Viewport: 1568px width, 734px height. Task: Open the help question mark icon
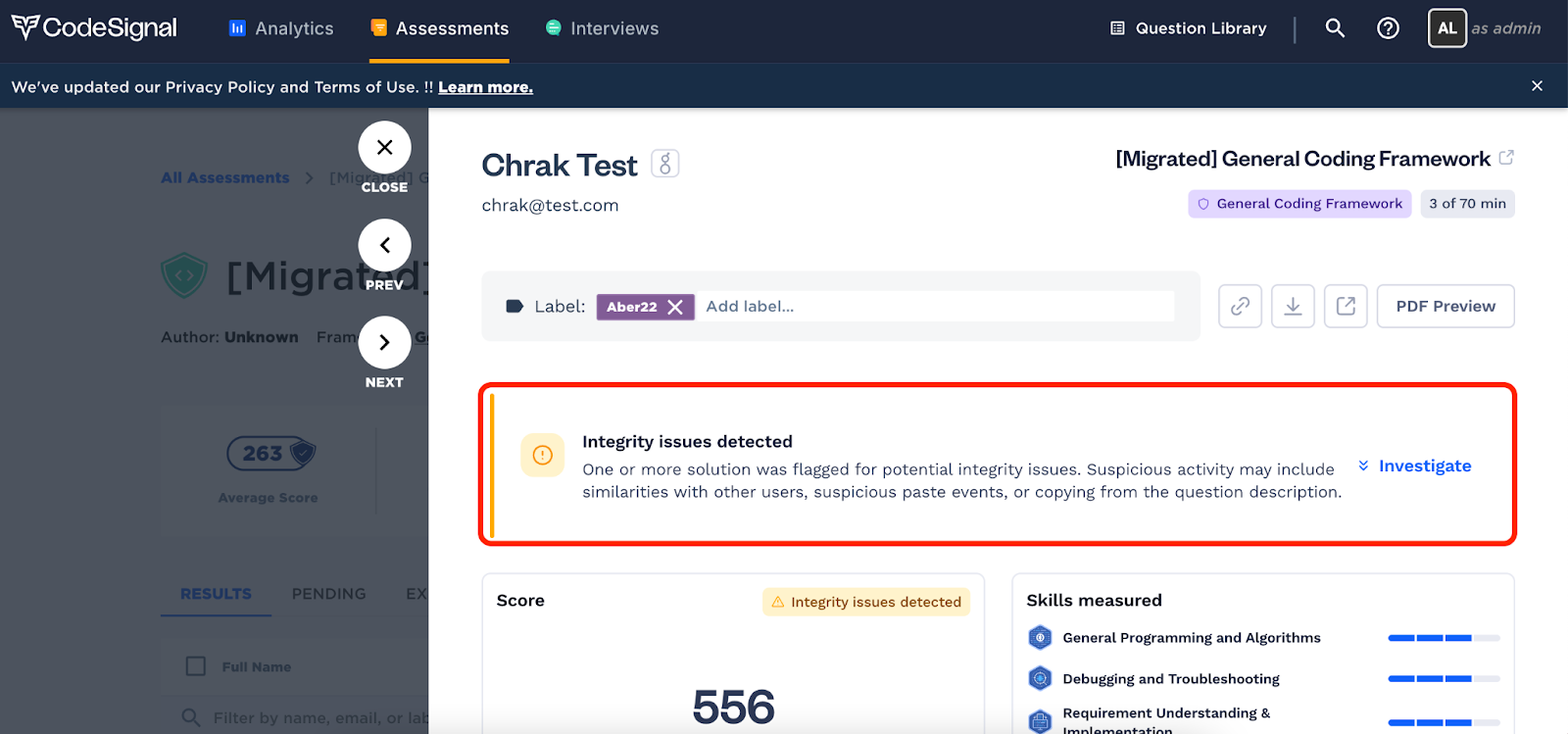coord(1388,28)
